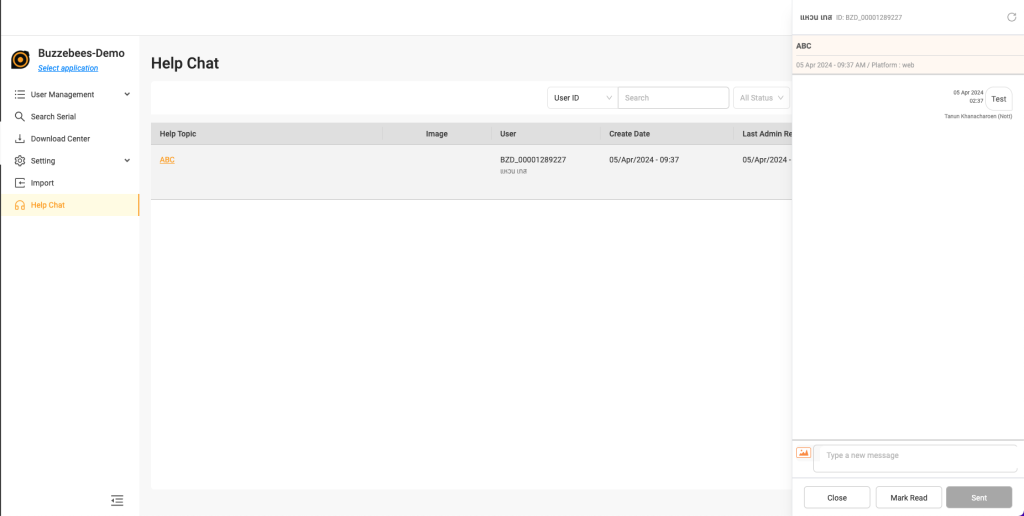Collapse the sidebar using the bottom menu icon

pos(117,500)
